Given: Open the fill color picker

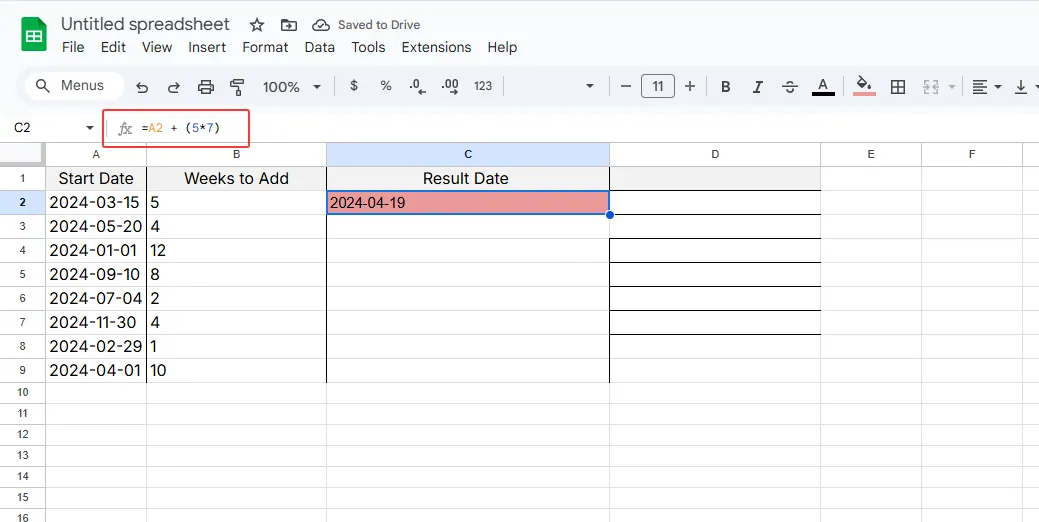Looking at the screenshot, I should pyautogui.click(x=865, y=87).
